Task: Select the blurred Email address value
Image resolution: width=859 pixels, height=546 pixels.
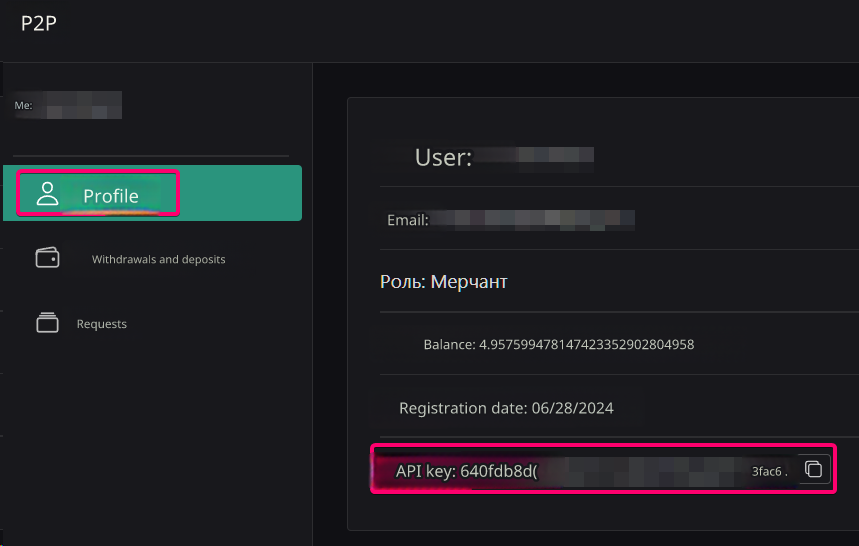Action: pos(532,220)
